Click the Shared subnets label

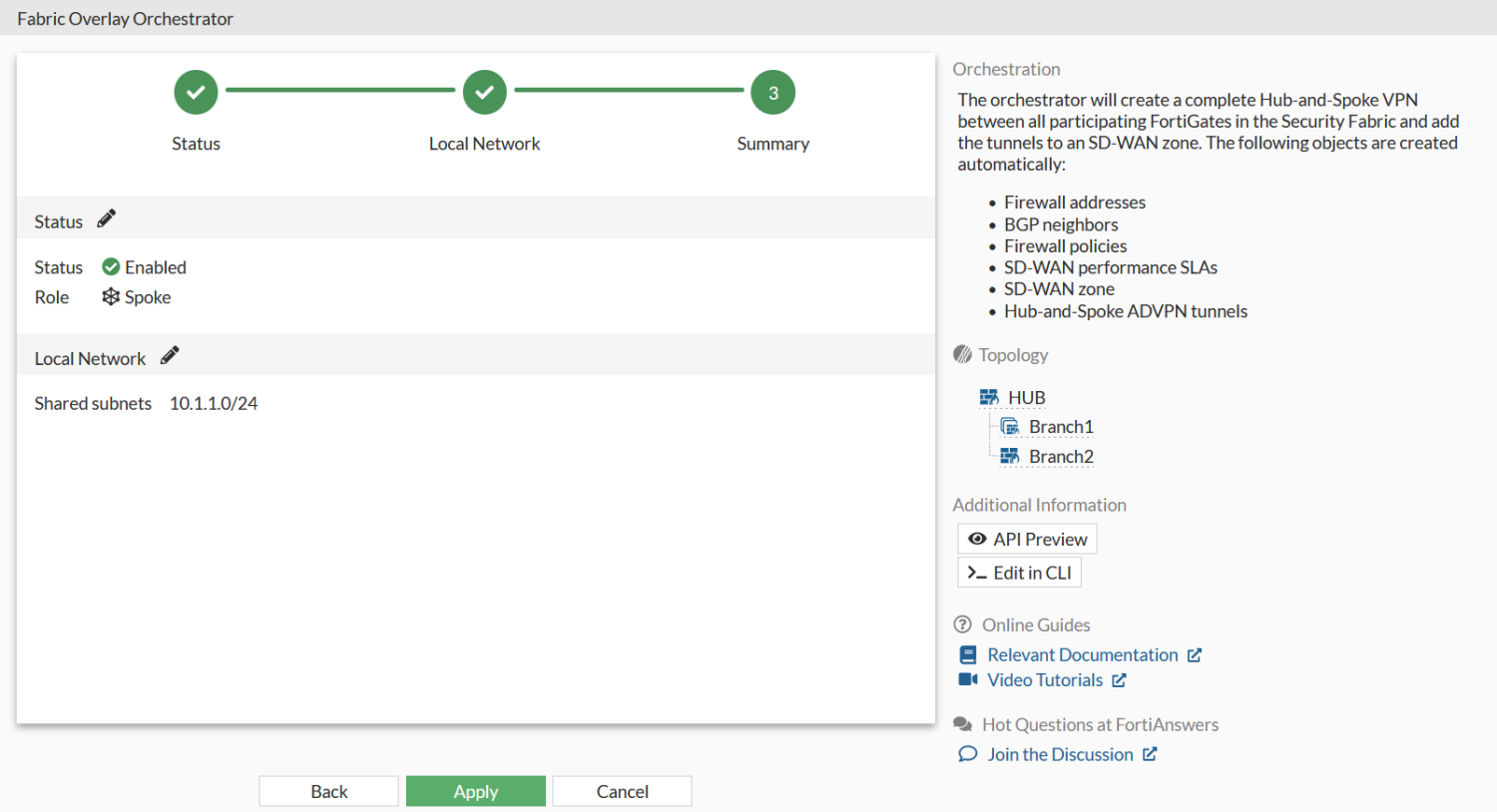[x=93, y=403]
